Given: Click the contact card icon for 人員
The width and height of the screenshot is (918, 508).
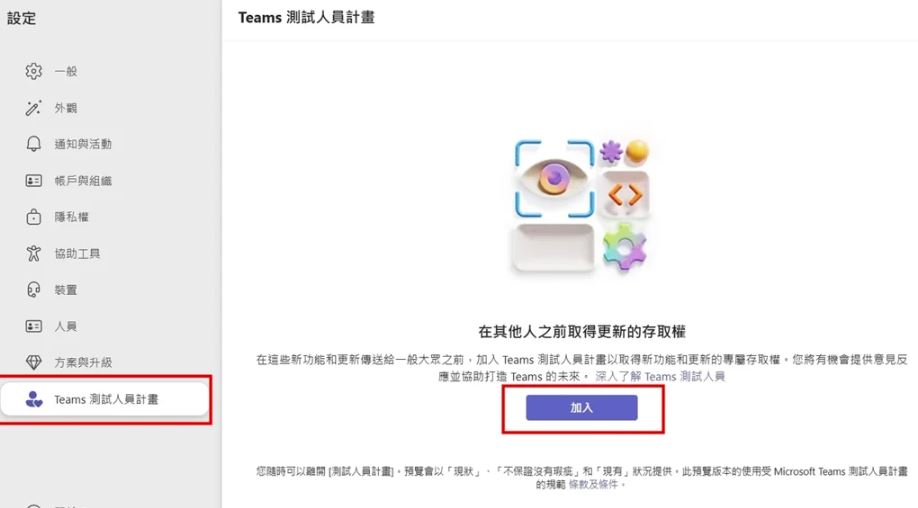Looking at the screenshot, I should pyautogui.click(x=33, y=326).
